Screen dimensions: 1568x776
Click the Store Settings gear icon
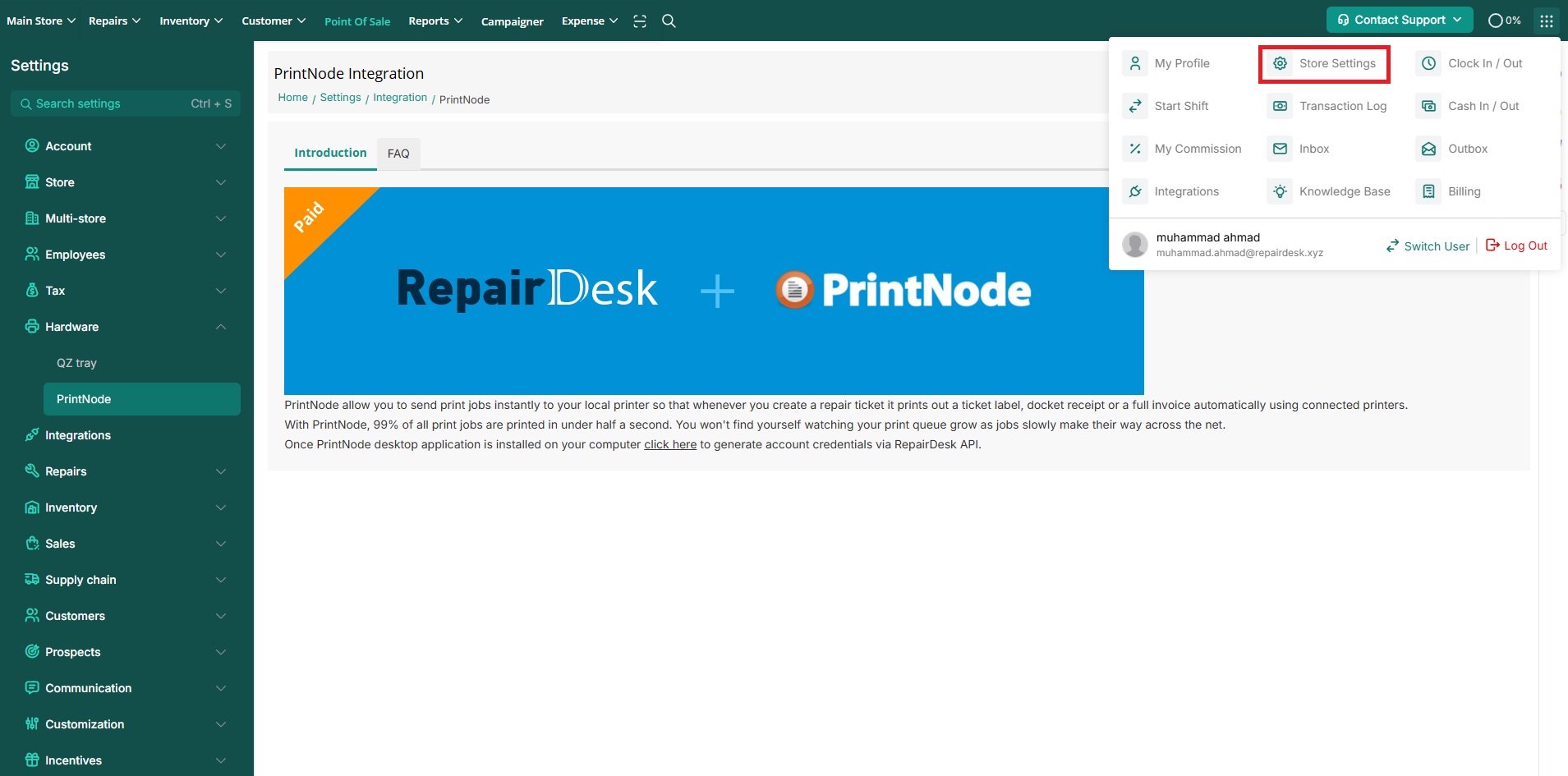point(1280,63)
